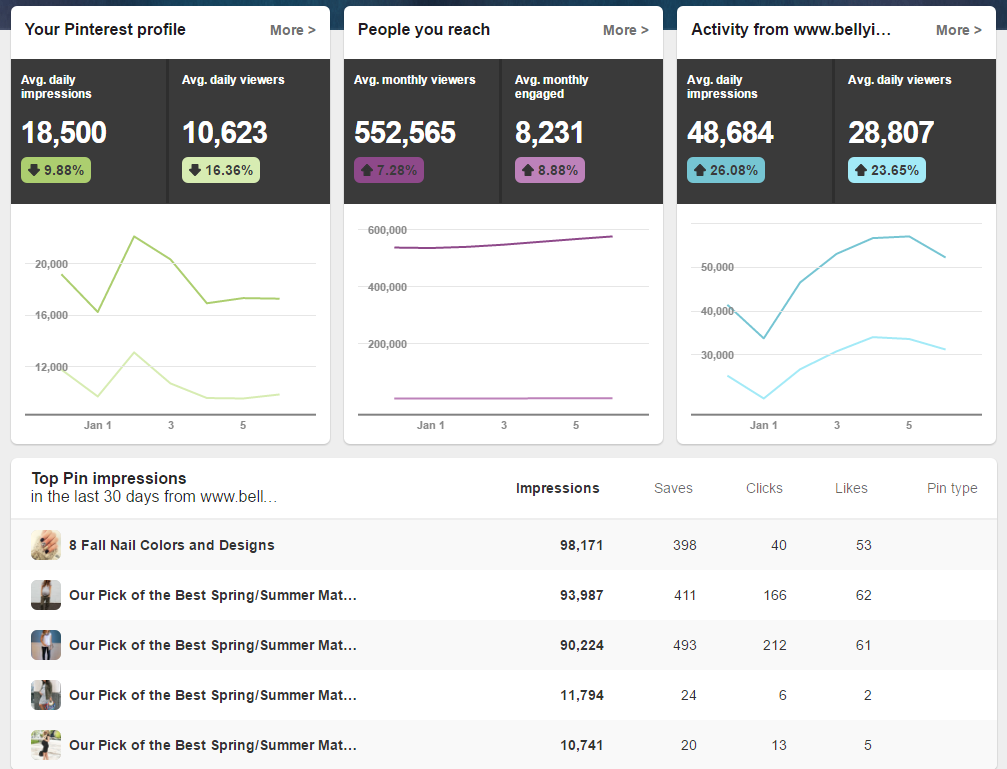Open More for People you reach
The image size is (1007, 769).
(626, 30)
